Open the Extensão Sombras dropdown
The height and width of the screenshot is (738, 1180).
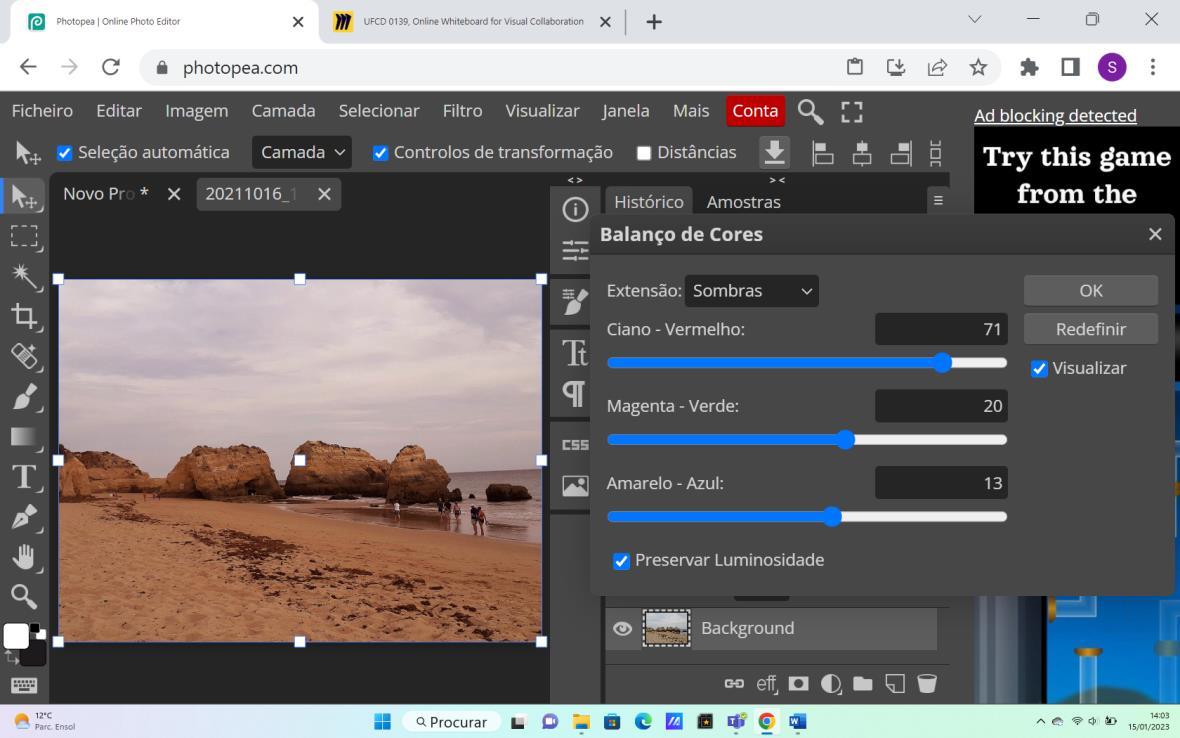coord(752,291)
